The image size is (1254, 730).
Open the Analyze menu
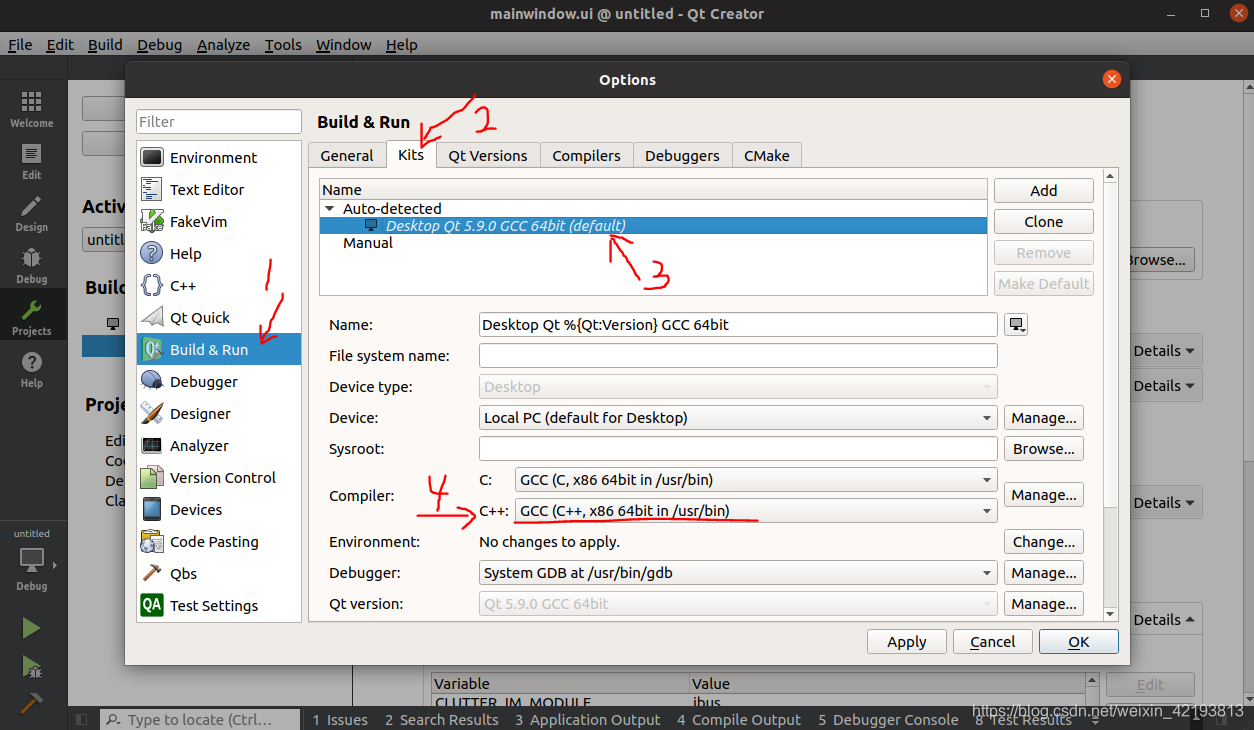(x=223, y=45)
